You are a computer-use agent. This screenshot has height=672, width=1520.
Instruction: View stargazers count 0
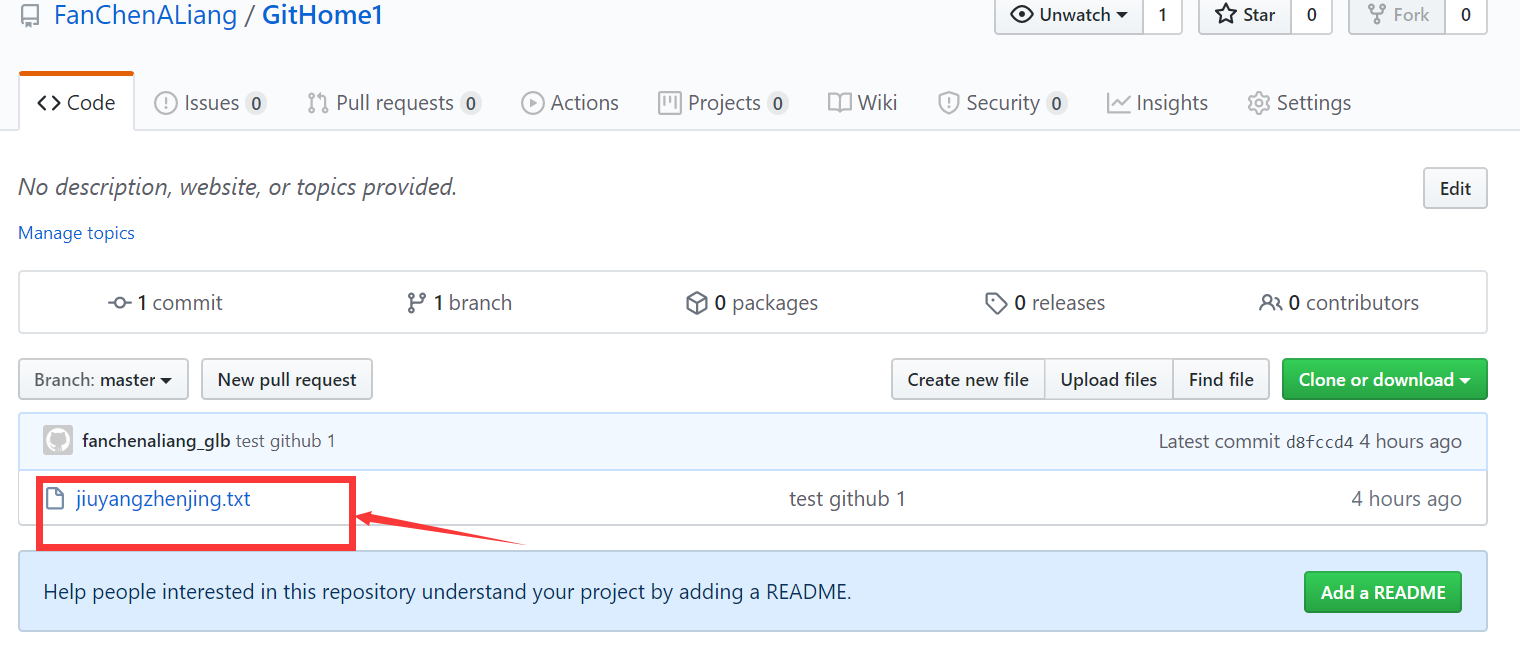pos(1312,15)
